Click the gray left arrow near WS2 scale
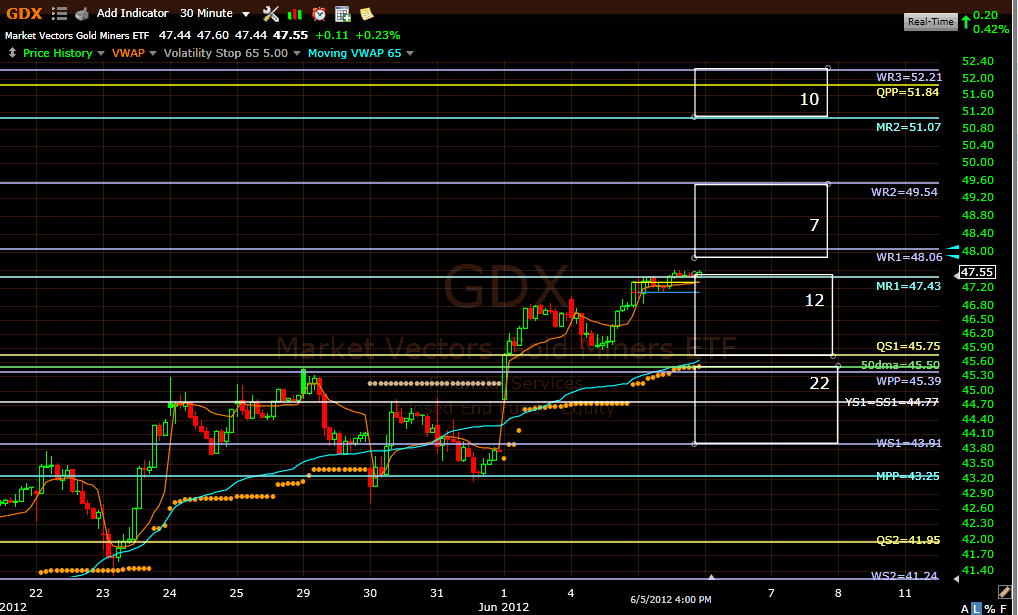 click(x=956, y=577)
